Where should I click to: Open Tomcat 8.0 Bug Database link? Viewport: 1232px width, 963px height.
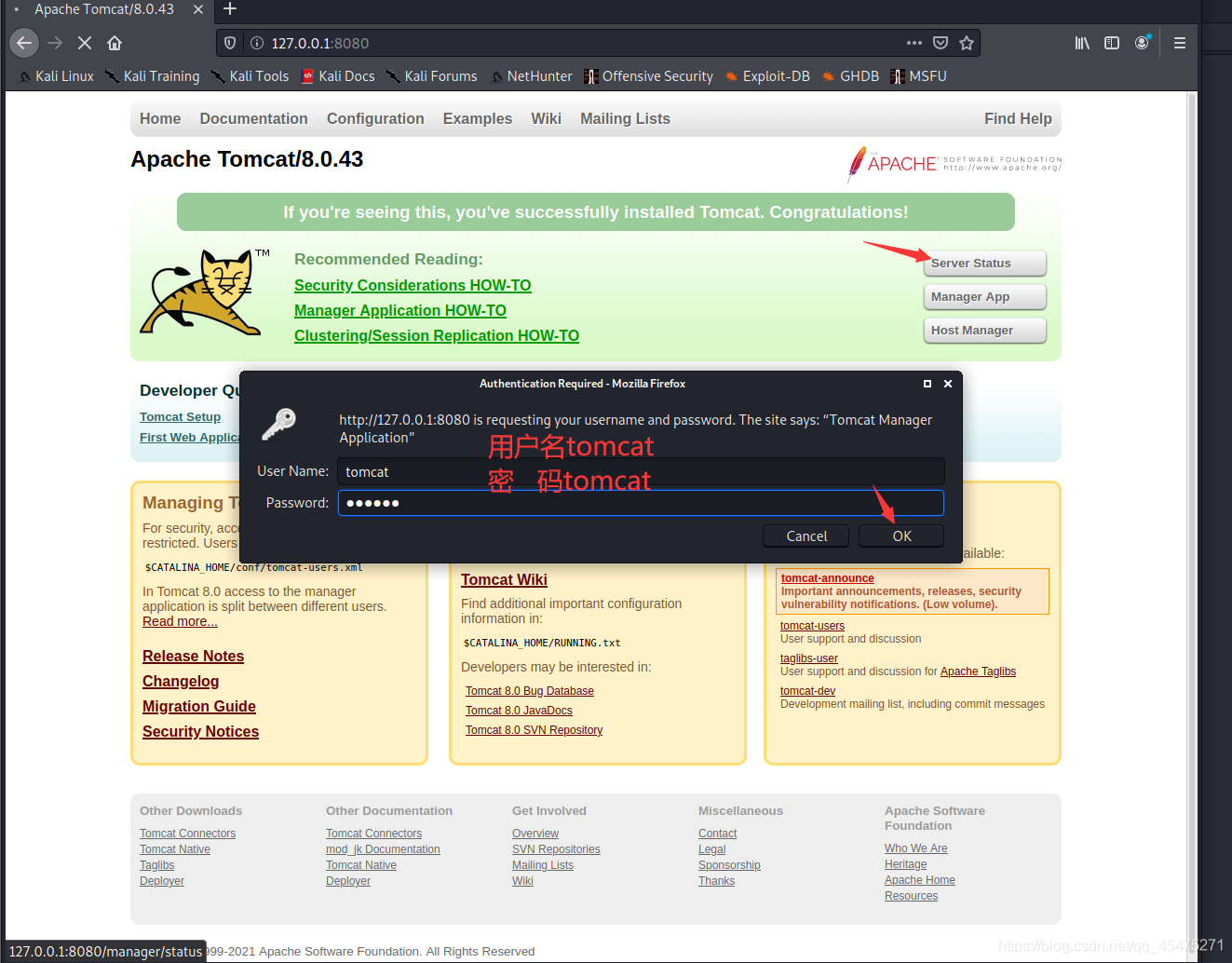(530, 691)
